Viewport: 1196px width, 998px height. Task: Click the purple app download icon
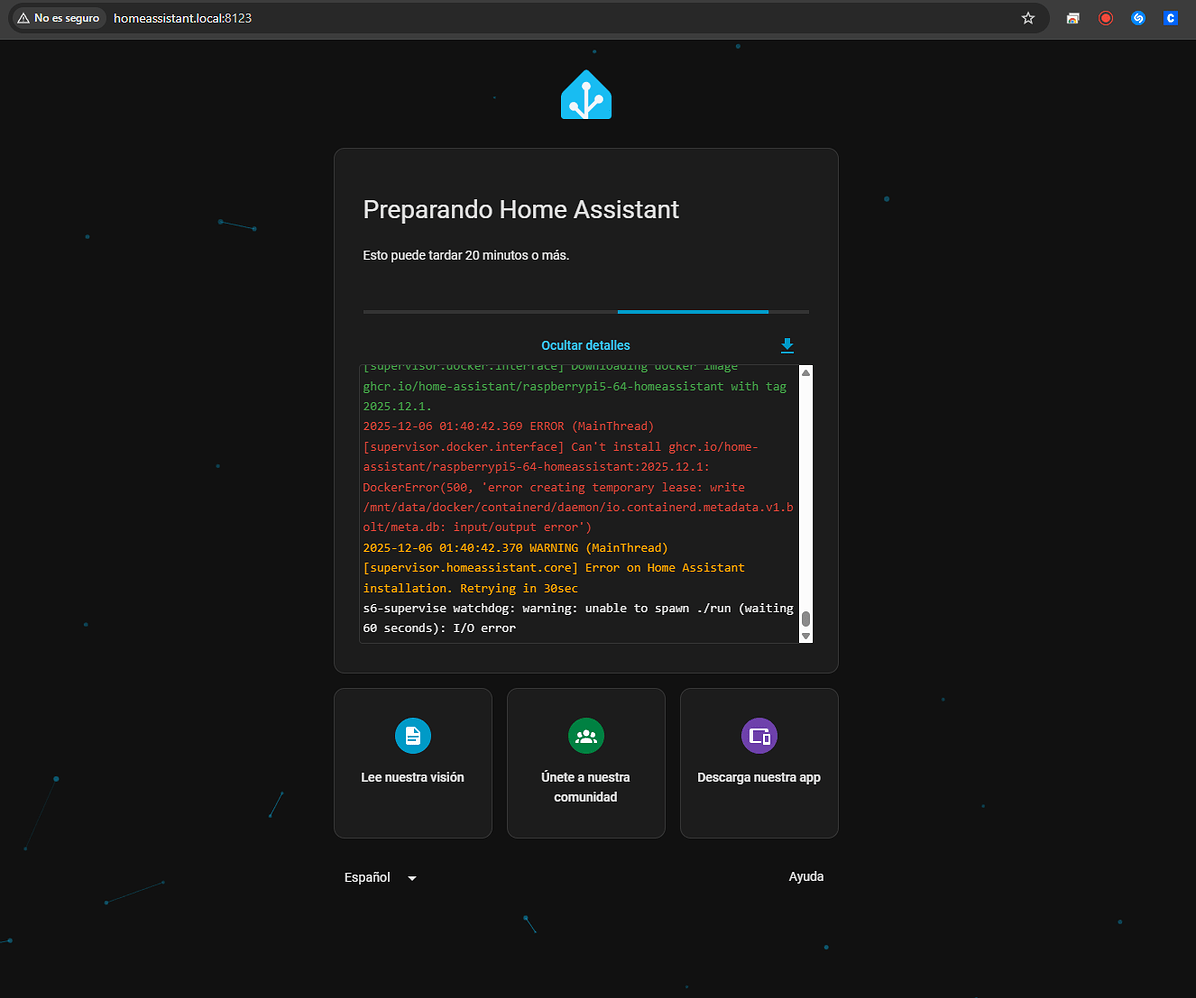(x=759, y=735)
